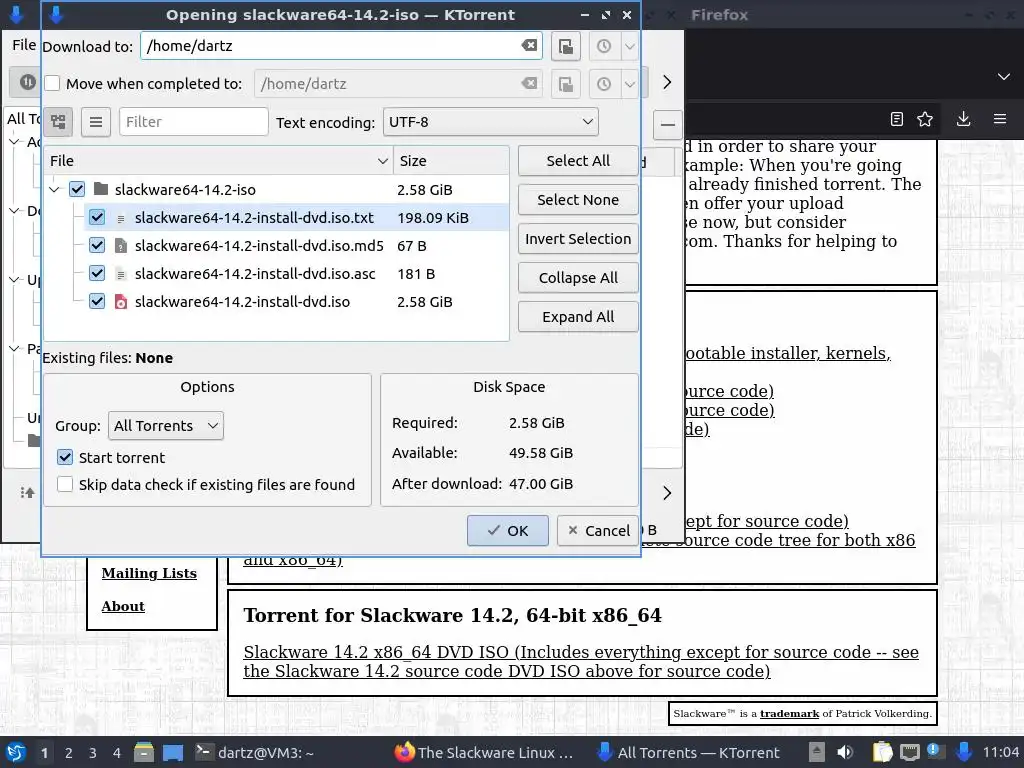Open Firefox downloads panel

963,119
